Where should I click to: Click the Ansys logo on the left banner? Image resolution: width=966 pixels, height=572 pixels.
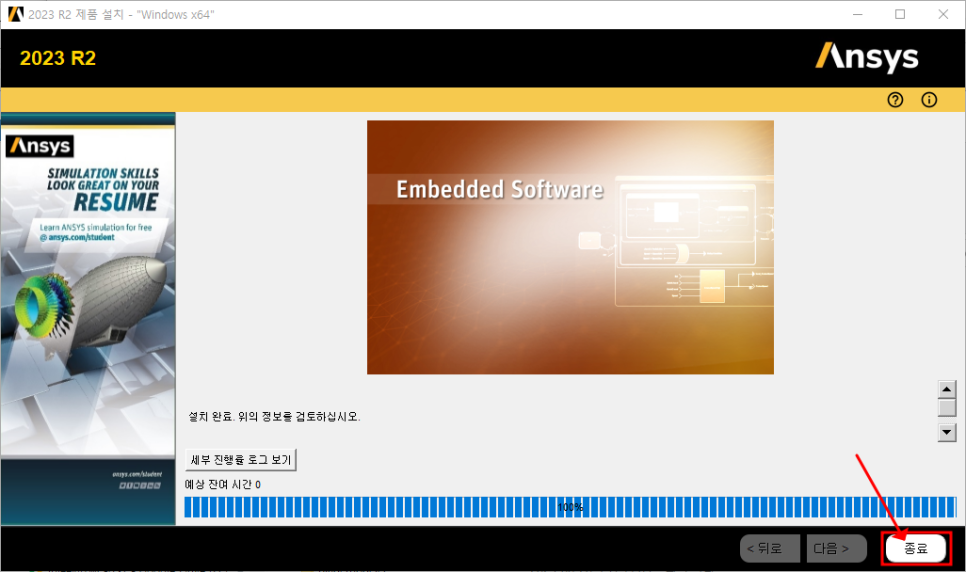coord(40,147)
